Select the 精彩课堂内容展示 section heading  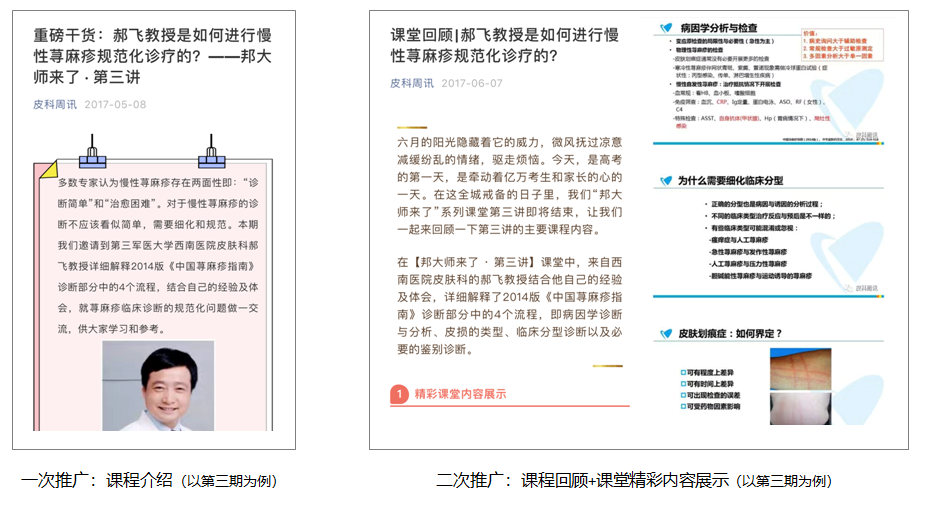(x=460, y=394)
